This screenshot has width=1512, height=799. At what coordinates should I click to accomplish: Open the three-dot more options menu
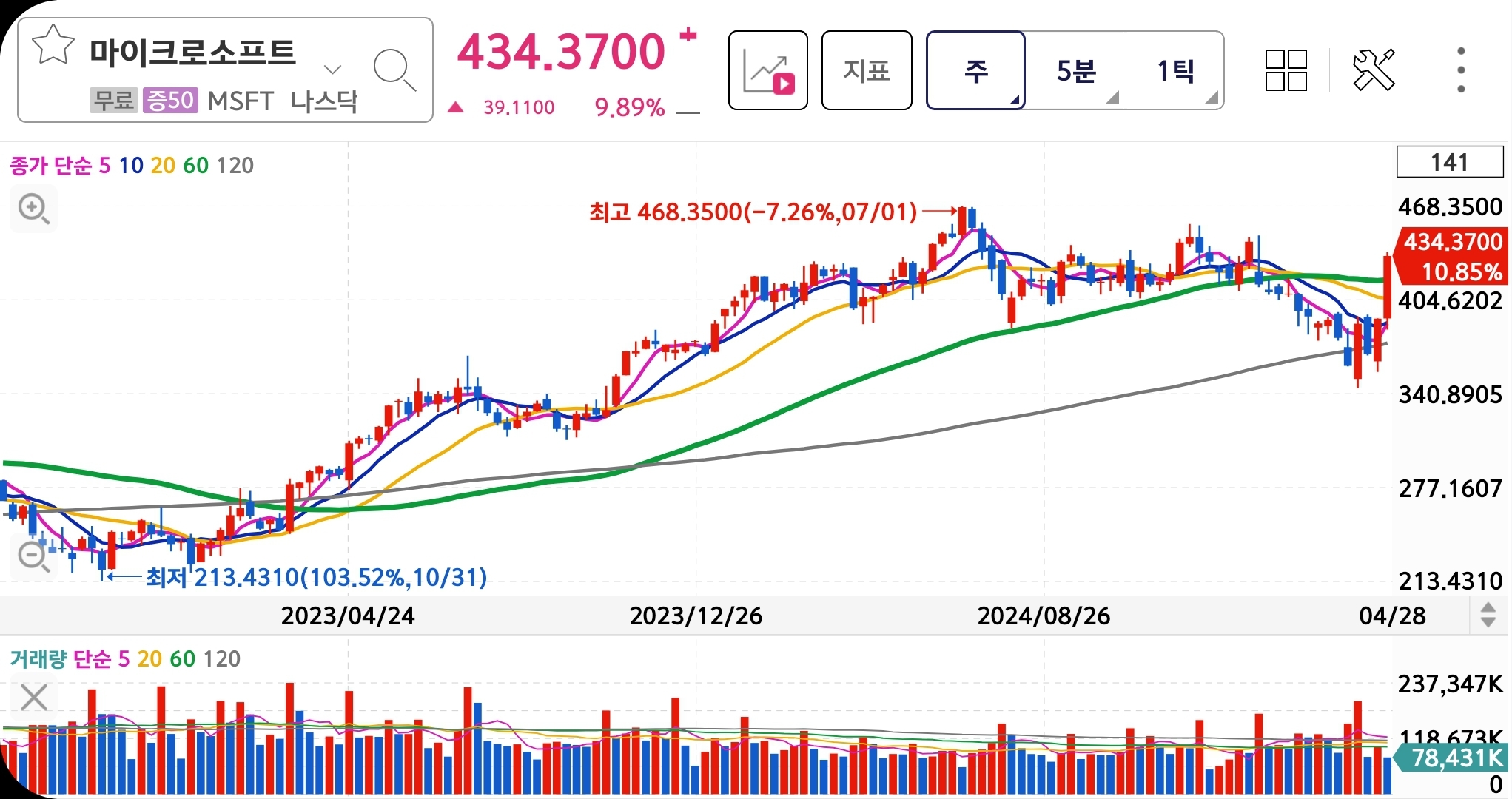pos(1460,70)
